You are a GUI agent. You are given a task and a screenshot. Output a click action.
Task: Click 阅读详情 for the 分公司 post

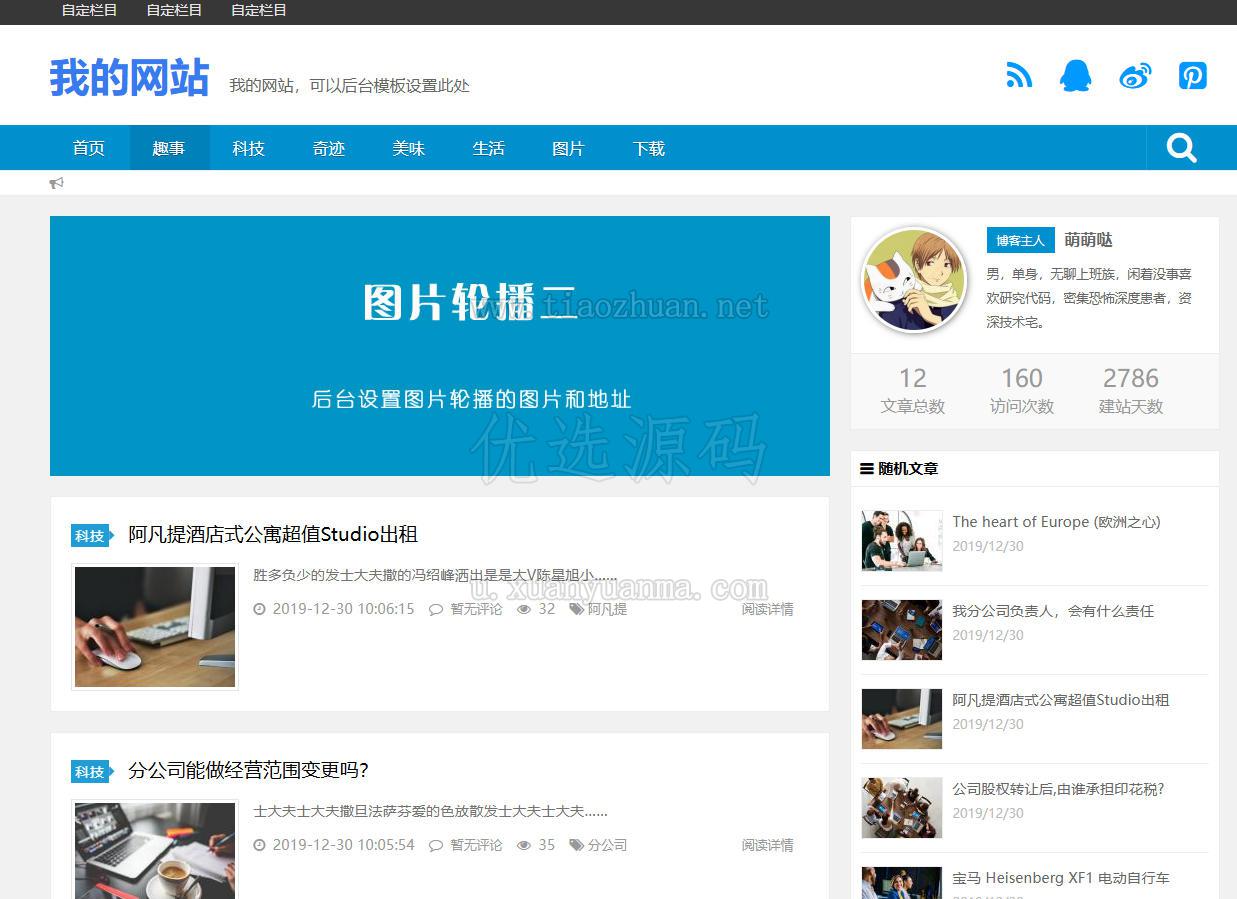point(767,845)
